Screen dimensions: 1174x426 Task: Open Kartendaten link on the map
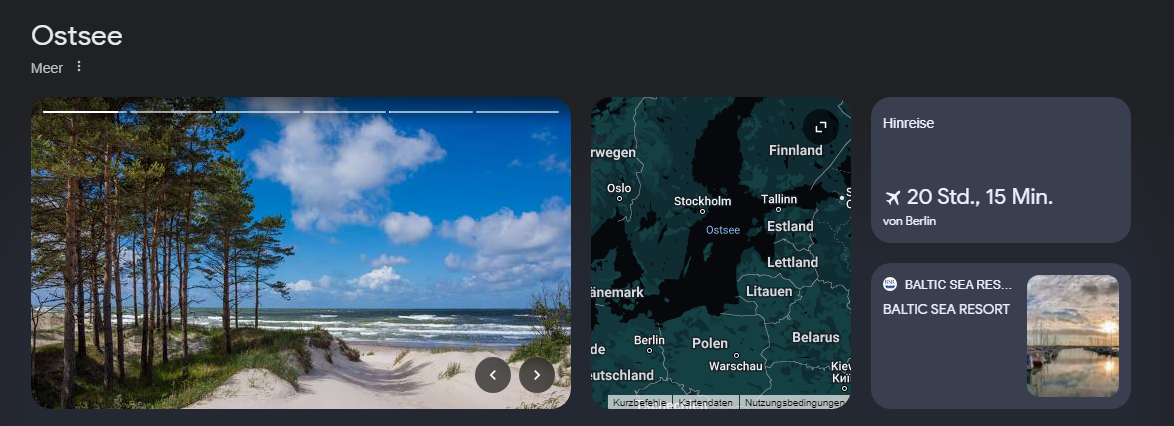pos(706,402)
